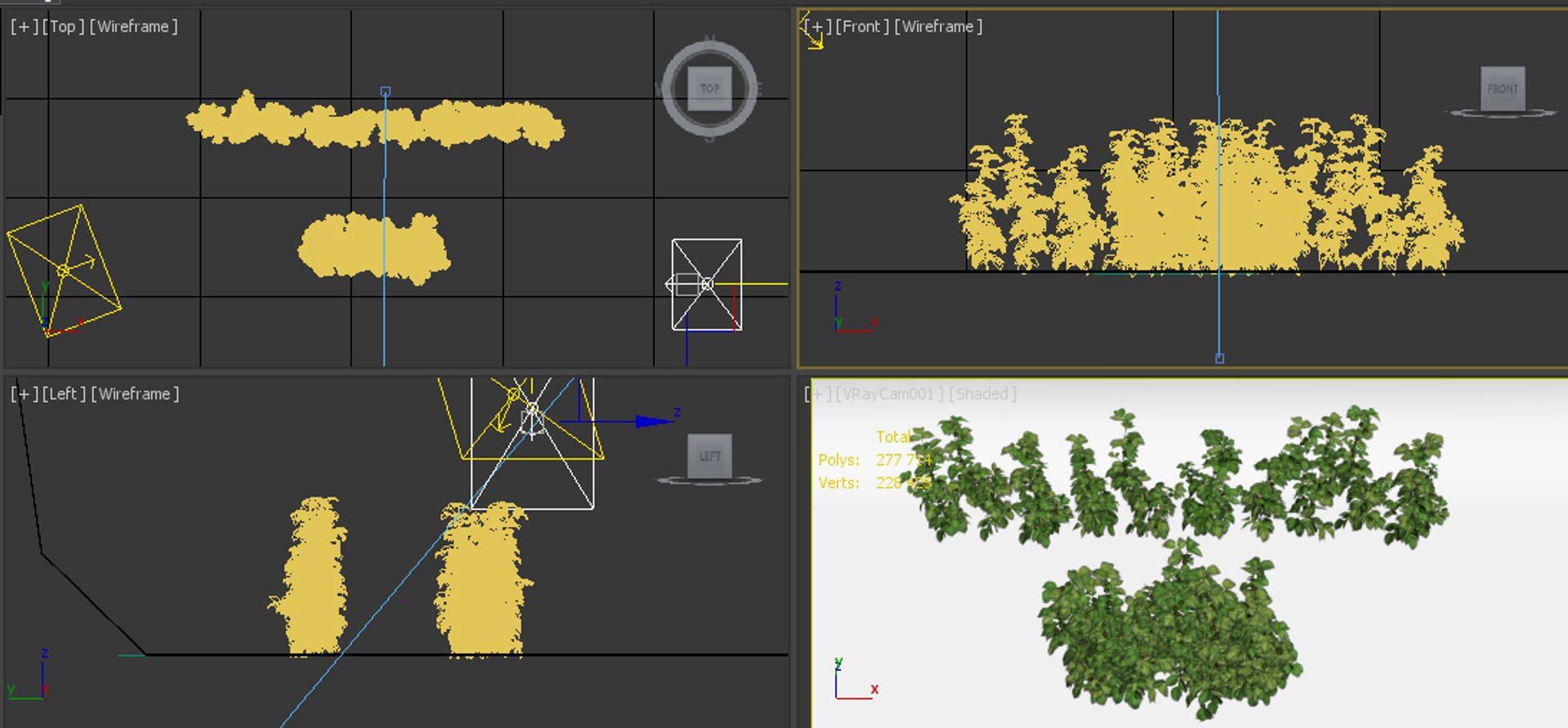This screenshot has width=1568, height=728.
Task: Select the yellow camera object in Top viewport
Action: click(64, 270)
